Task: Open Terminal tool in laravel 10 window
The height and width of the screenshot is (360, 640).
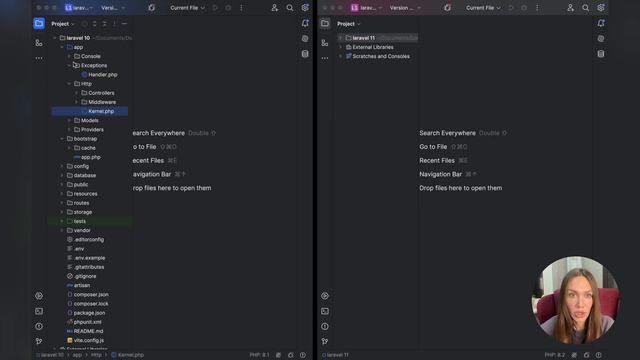Action: [x=39, y=311]
